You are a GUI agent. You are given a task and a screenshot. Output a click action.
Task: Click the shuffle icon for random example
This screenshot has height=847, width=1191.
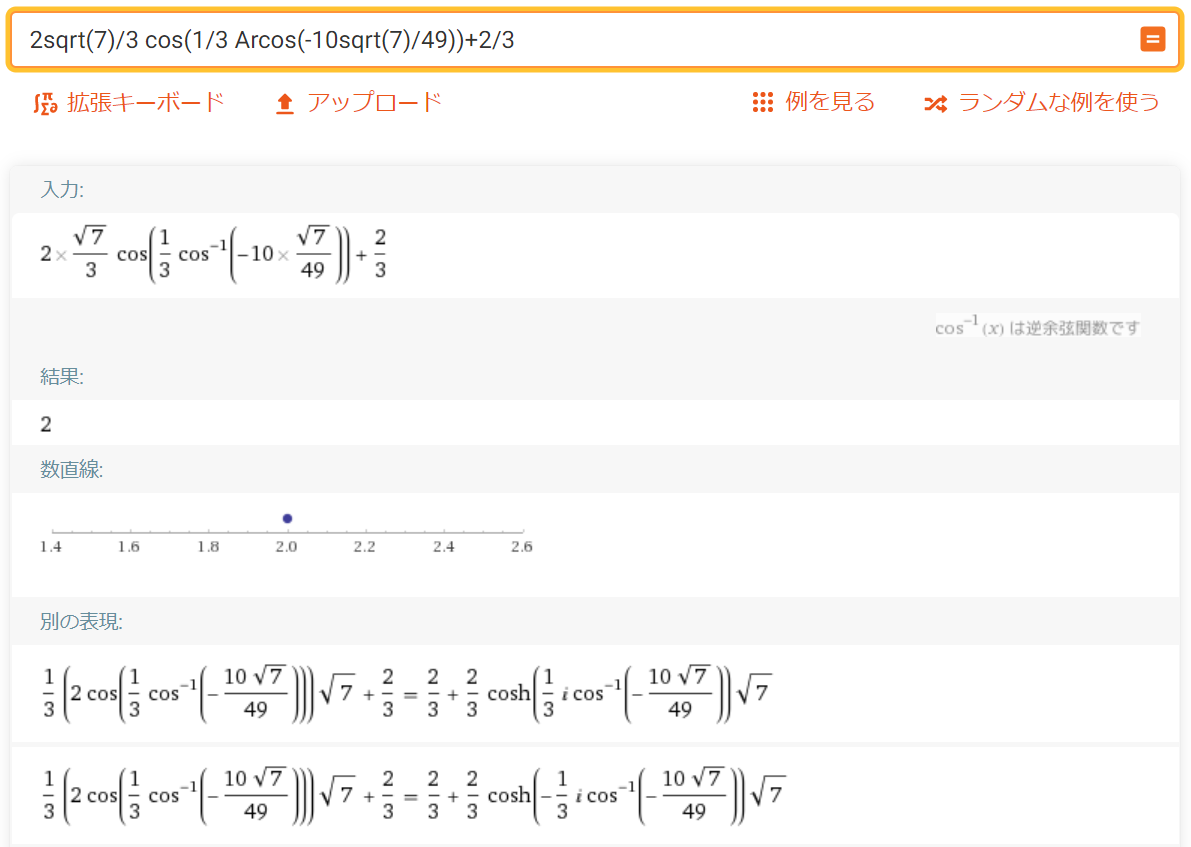click(x=936, y=104)
